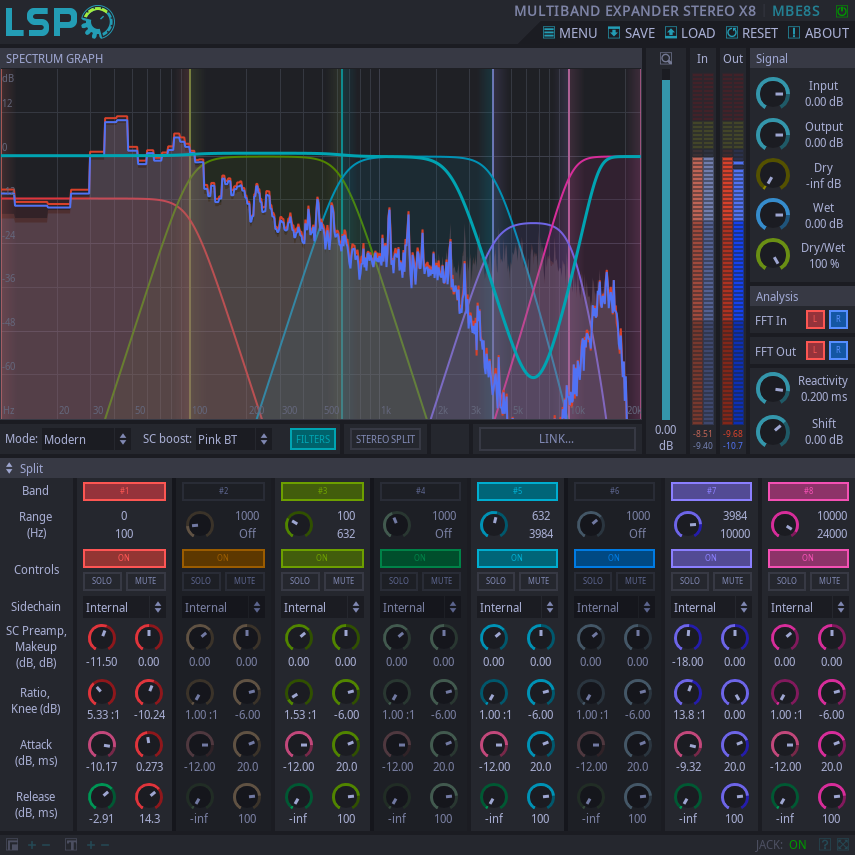
Task: Turn off band #1 ON button
Action: coord(124,558)
